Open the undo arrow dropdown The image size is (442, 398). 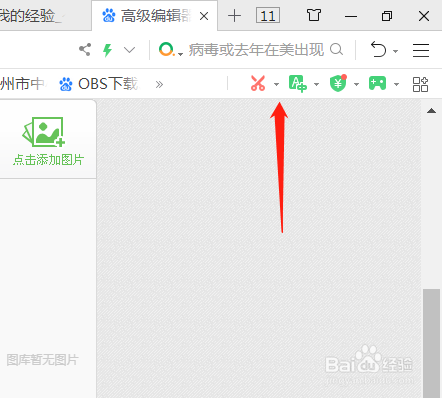click(x=395, y=51)
